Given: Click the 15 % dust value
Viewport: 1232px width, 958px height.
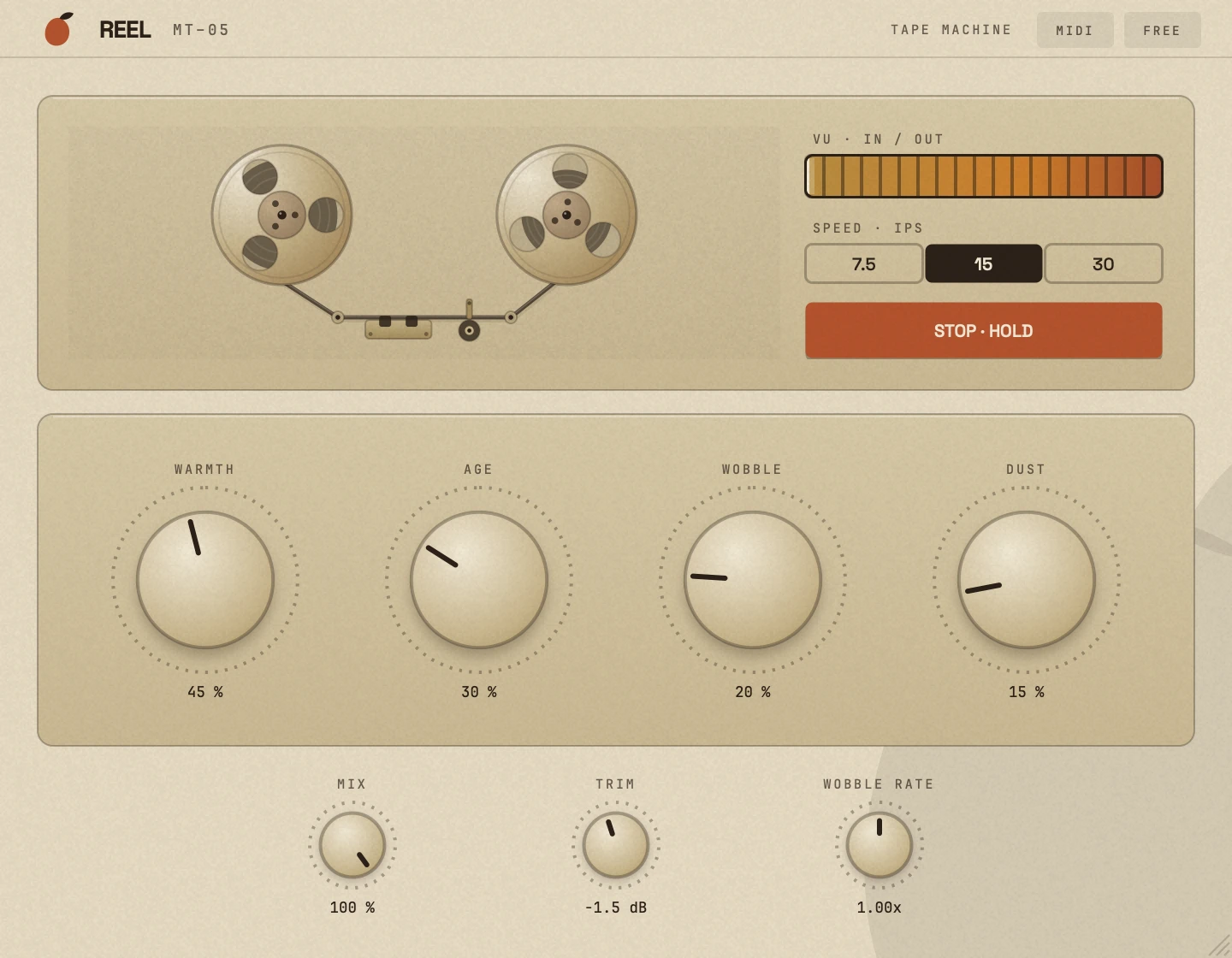Looking at the screenshot, I should (1027, 692).
